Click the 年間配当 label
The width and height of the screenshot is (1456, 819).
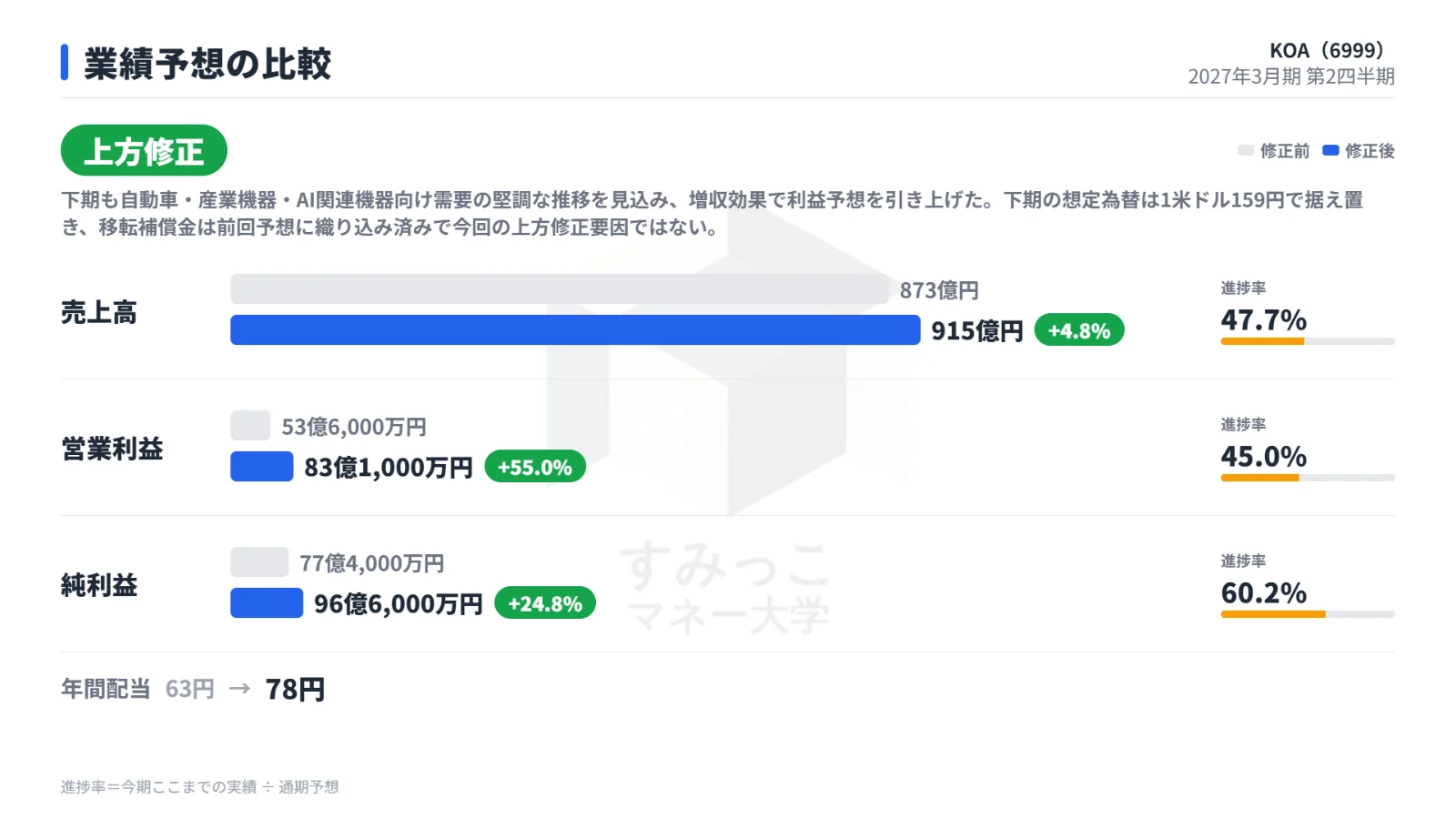(106, 689)
